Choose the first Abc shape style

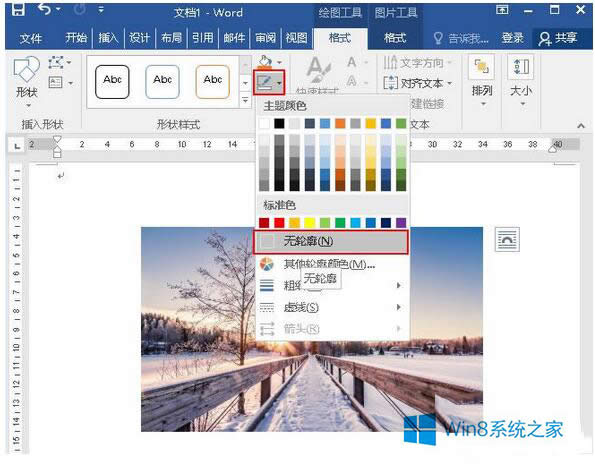[112, 82]
